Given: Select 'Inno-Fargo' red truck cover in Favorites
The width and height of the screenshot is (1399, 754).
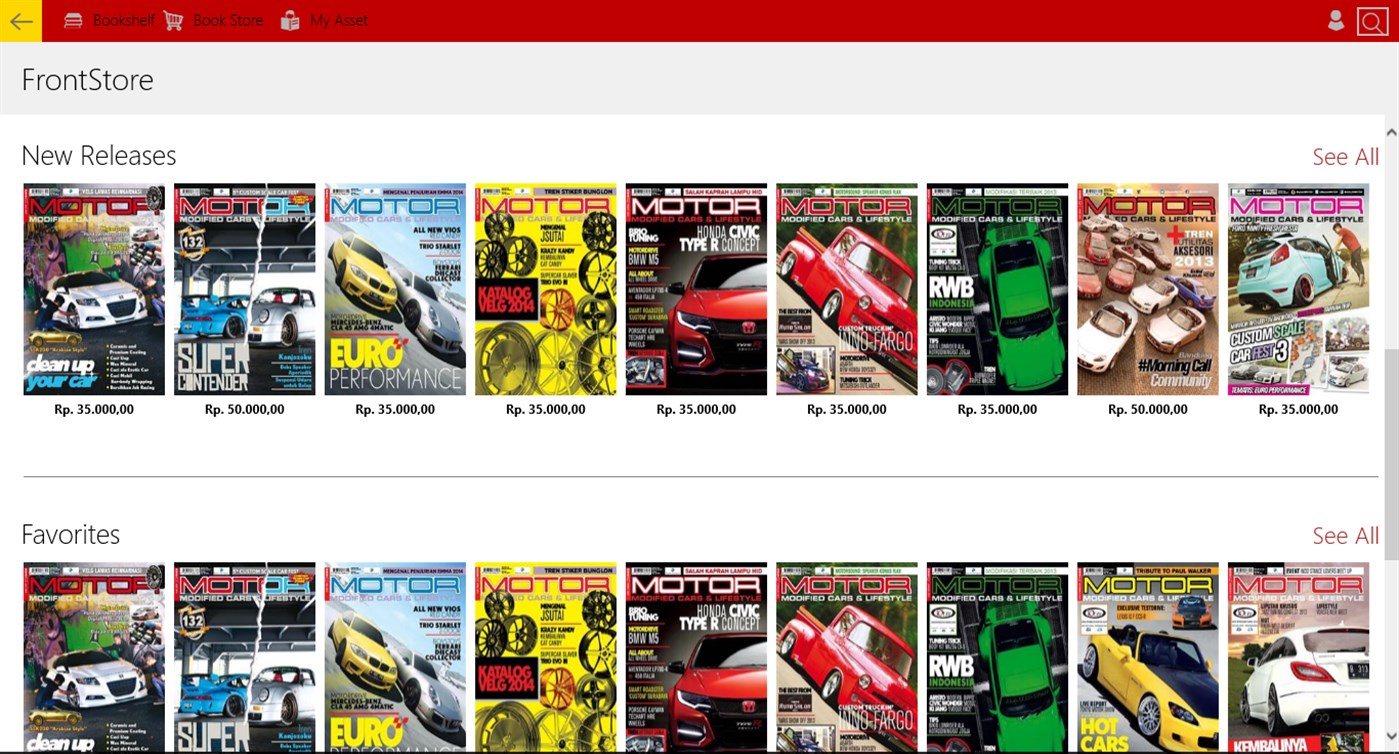Looking at the screenshot, I should pyautogui.click(x=847, y=658).
